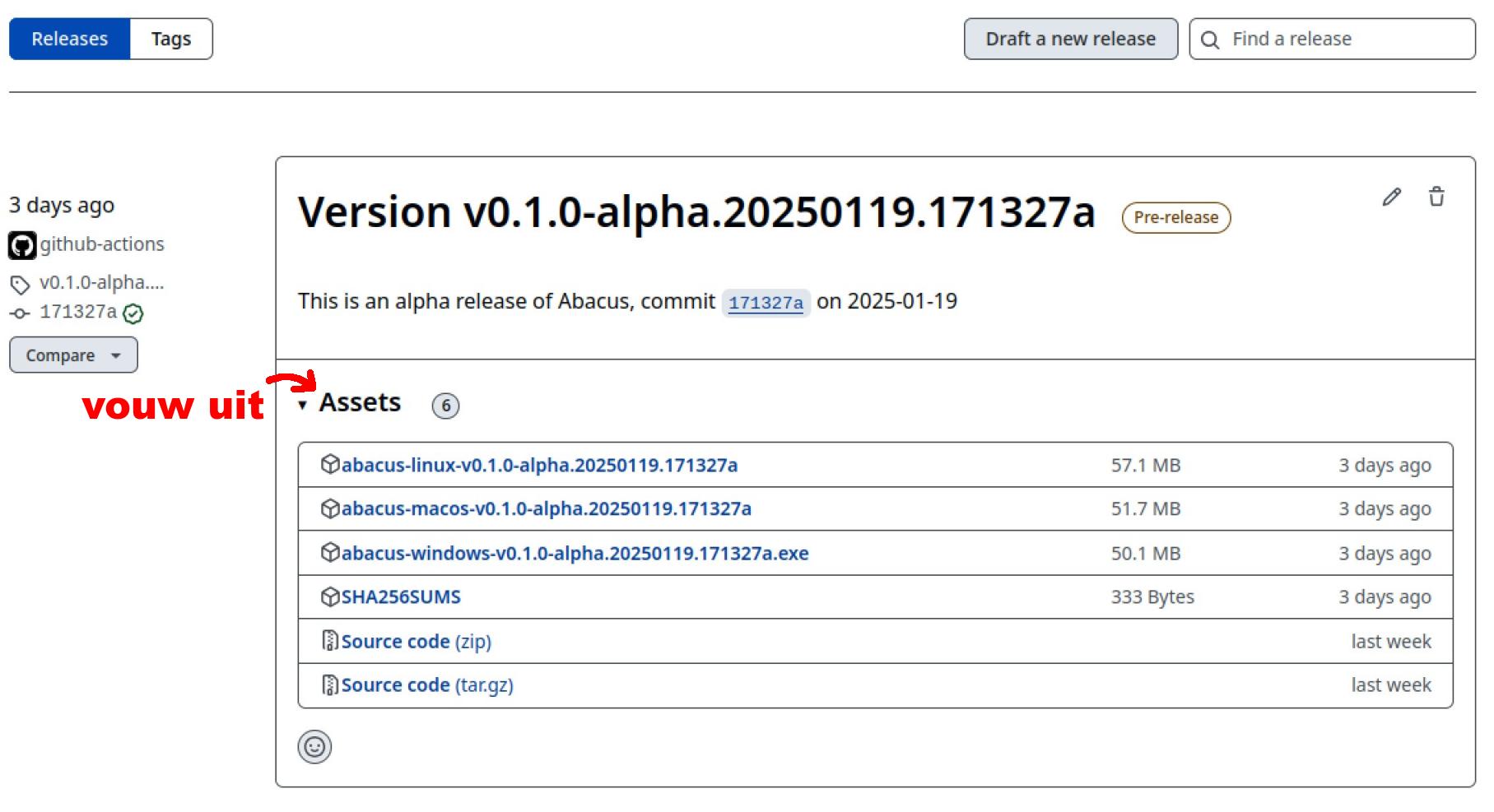Collapse the Assets section triangle
Viewport: 1494px width, 812px height.
303,405
